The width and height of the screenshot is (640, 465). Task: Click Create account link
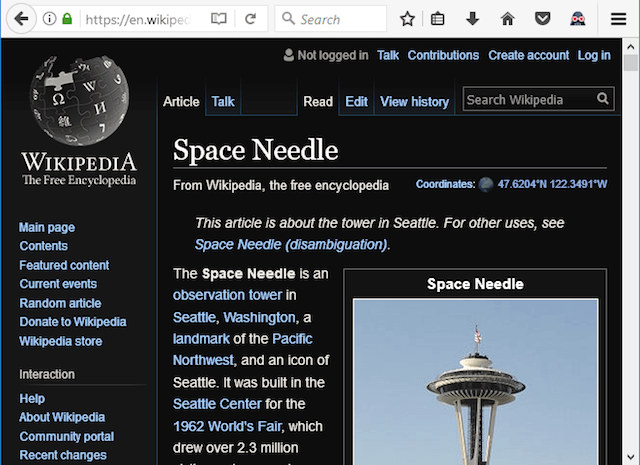click(x=529, y=55)
